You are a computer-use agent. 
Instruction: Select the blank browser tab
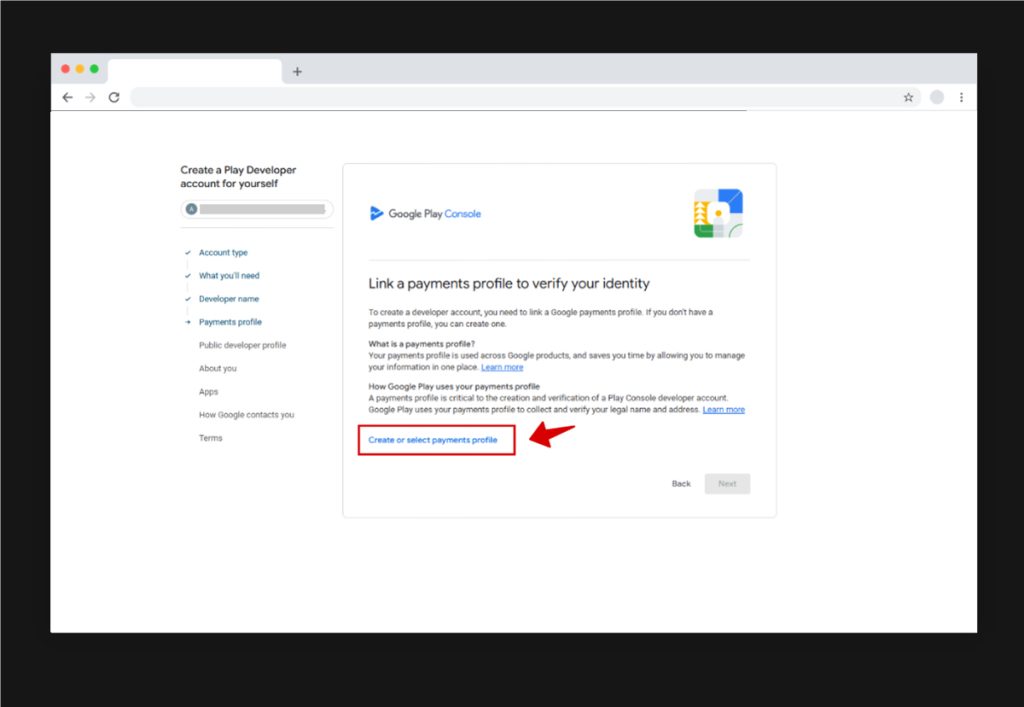pyautogui.click(x=195, y=71)
